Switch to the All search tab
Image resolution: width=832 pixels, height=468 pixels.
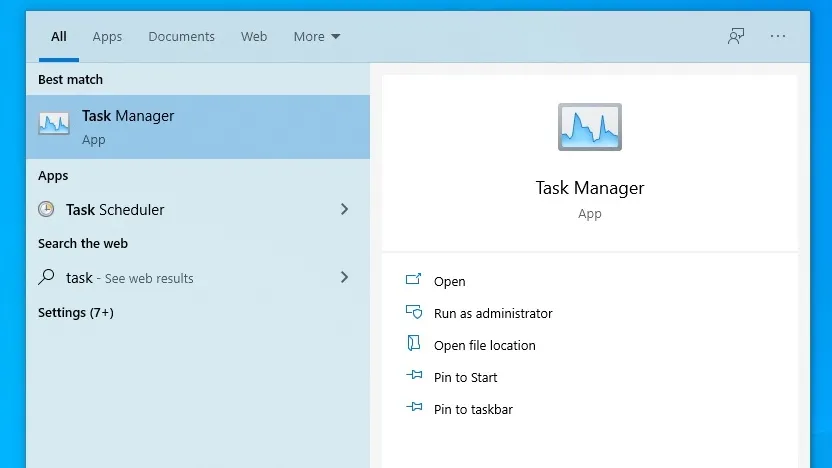point(58,37)
